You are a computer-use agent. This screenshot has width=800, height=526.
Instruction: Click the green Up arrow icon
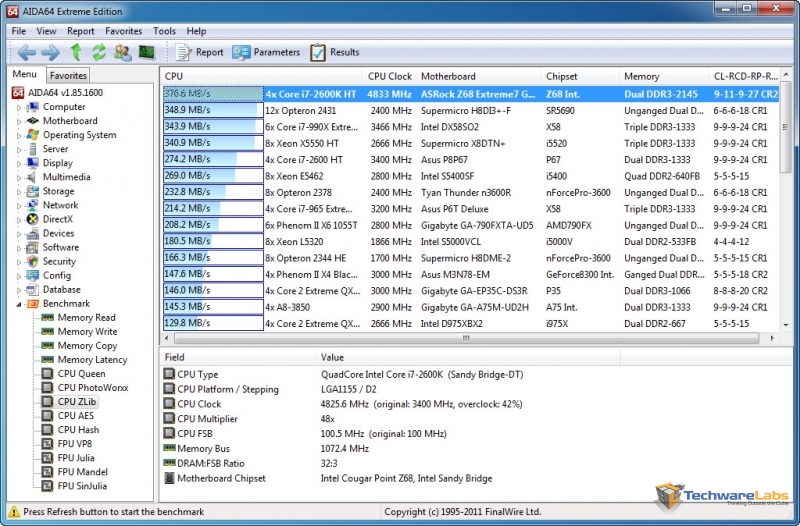click(x=76, y=52)
